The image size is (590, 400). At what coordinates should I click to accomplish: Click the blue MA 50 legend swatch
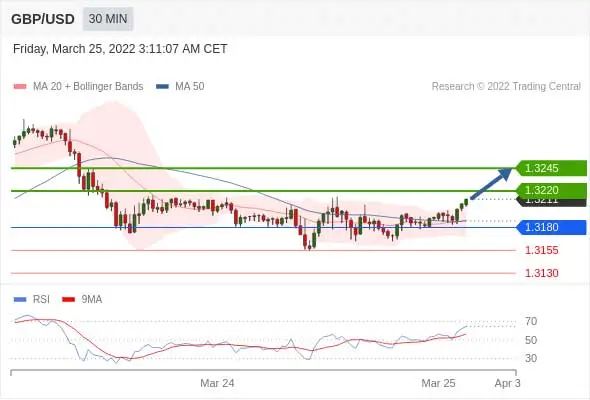[162, 87]
